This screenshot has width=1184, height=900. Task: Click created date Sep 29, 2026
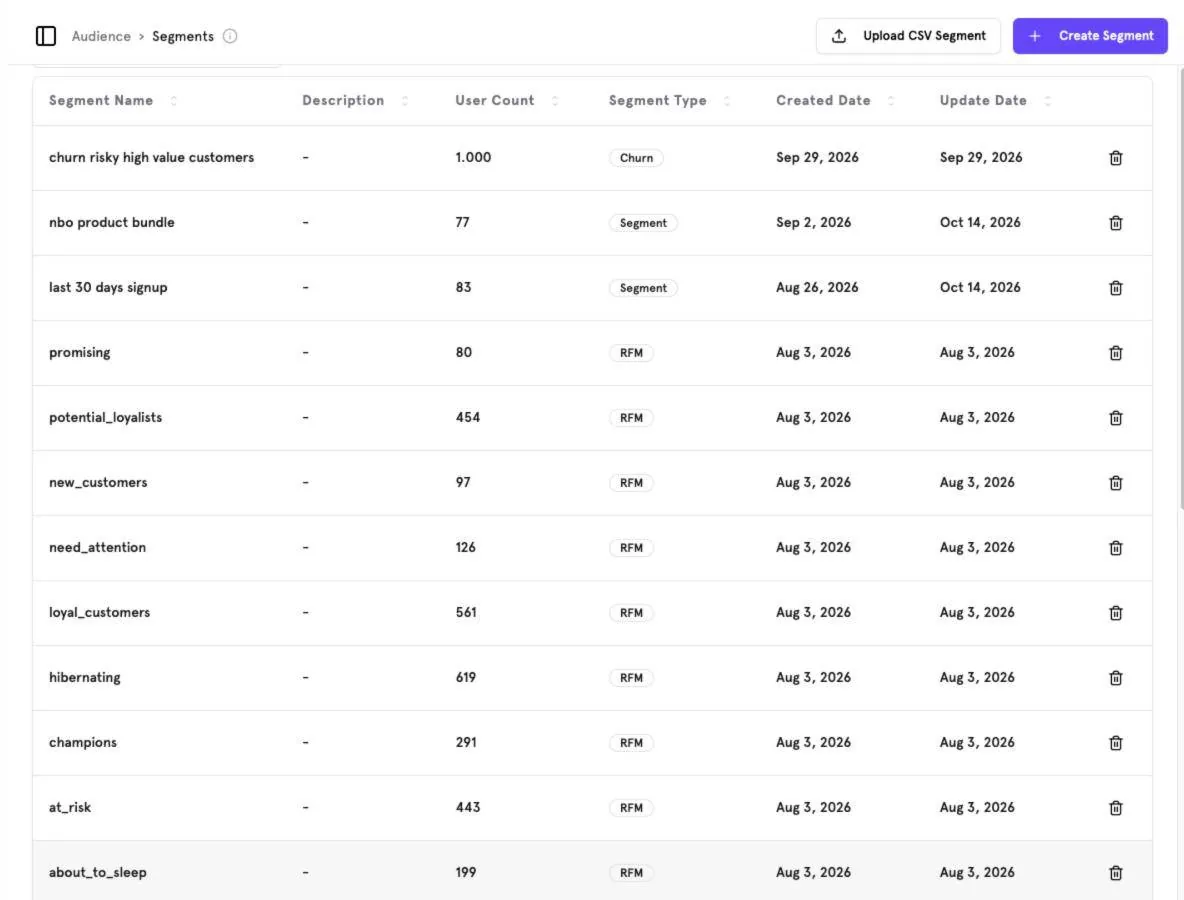[817, 157]
